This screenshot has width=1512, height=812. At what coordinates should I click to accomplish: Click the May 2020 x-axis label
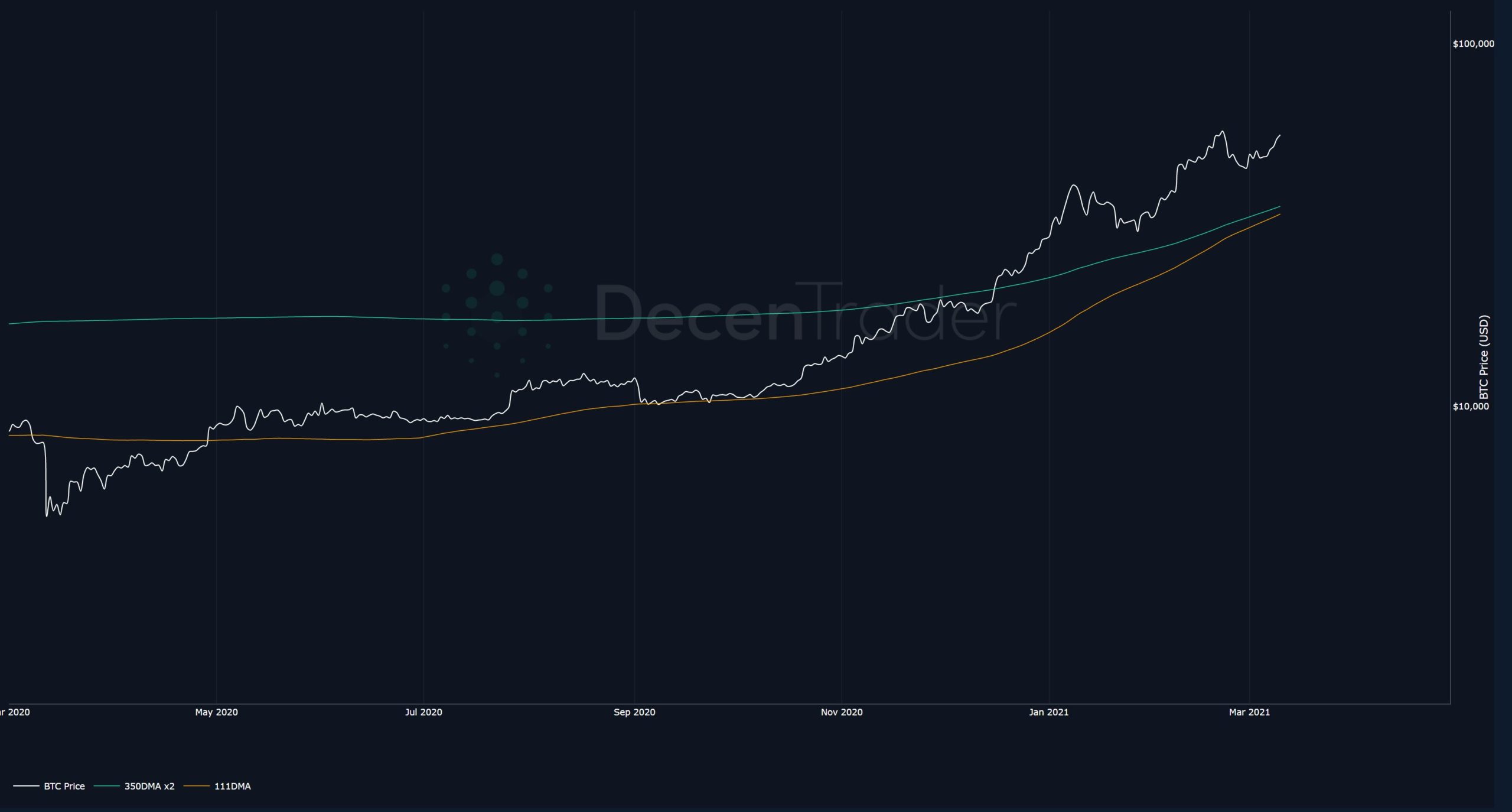pyautogui.click(x=216, y=712)
